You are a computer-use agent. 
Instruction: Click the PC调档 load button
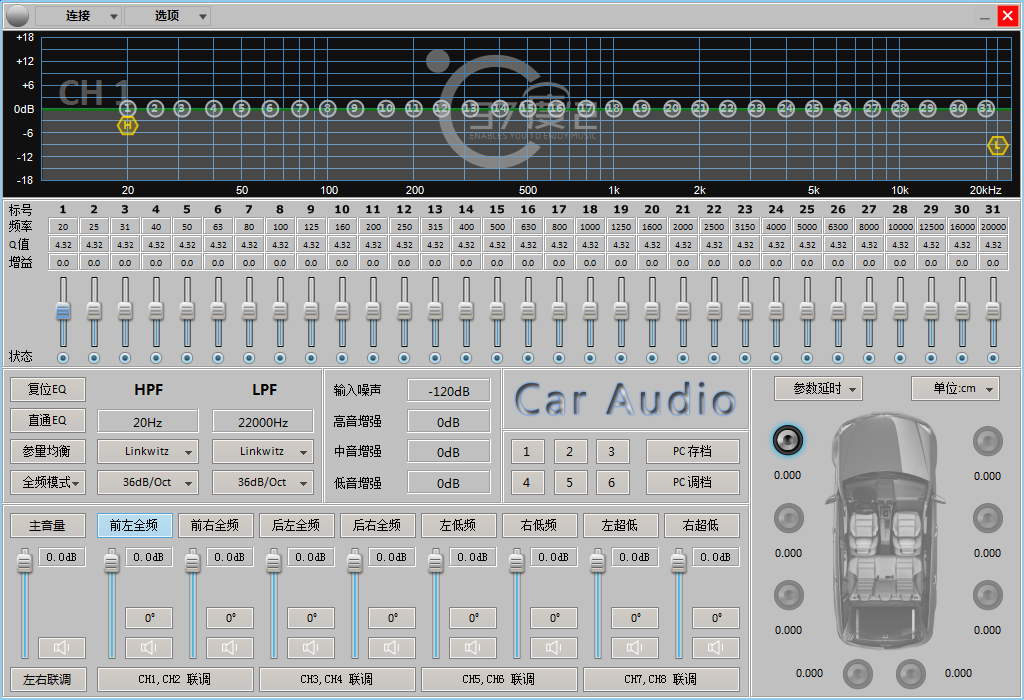click(693, 483)
